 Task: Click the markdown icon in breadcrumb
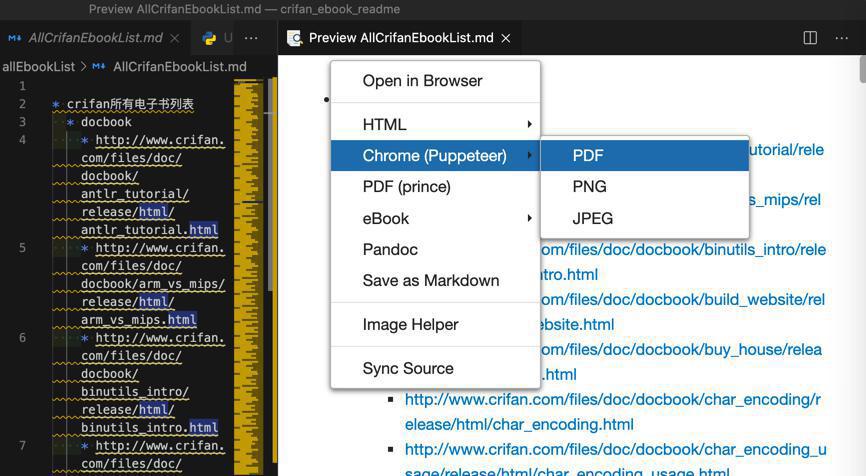(99, 67)
